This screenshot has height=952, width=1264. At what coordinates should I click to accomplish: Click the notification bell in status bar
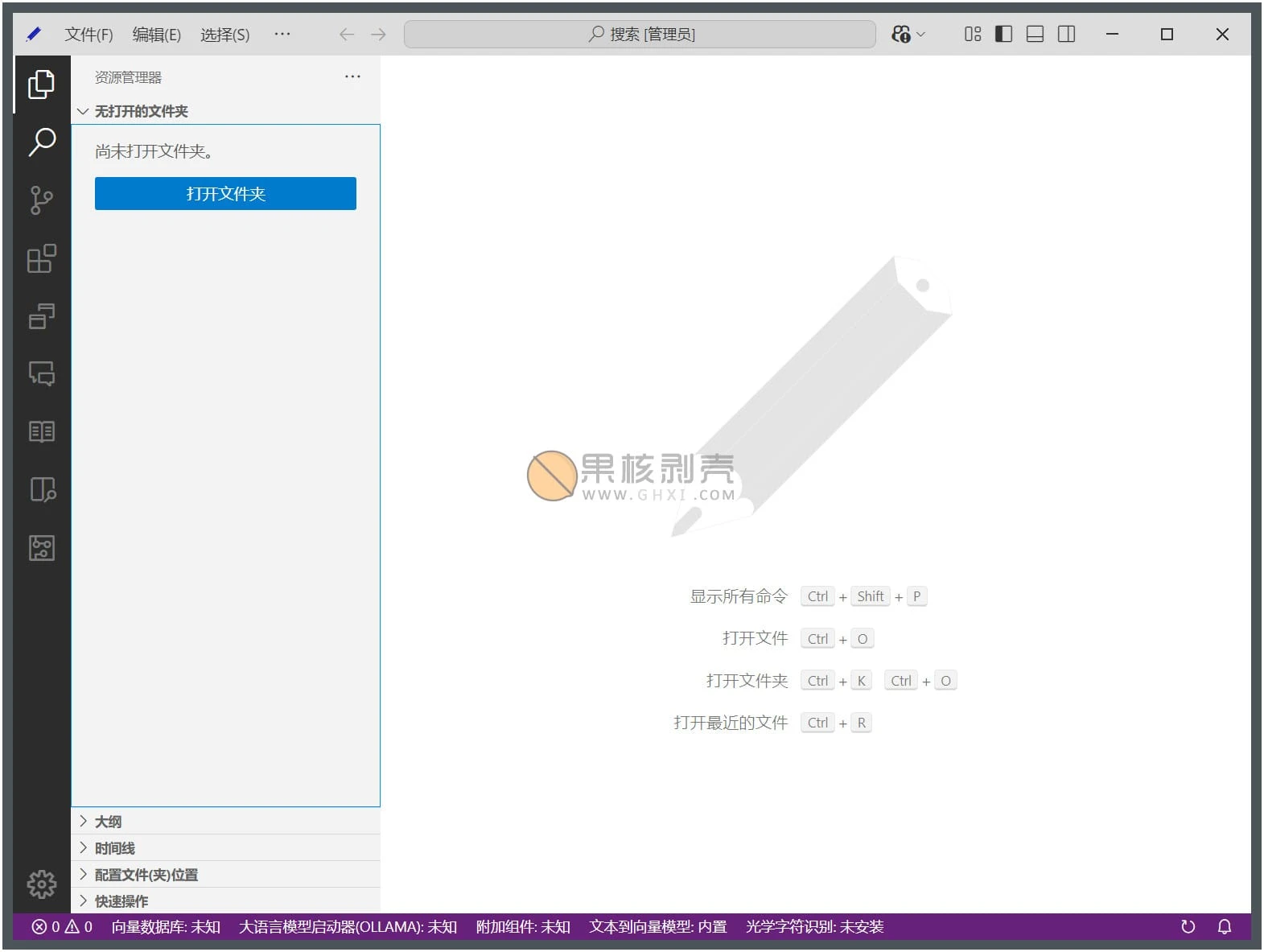pos(1224,926)
